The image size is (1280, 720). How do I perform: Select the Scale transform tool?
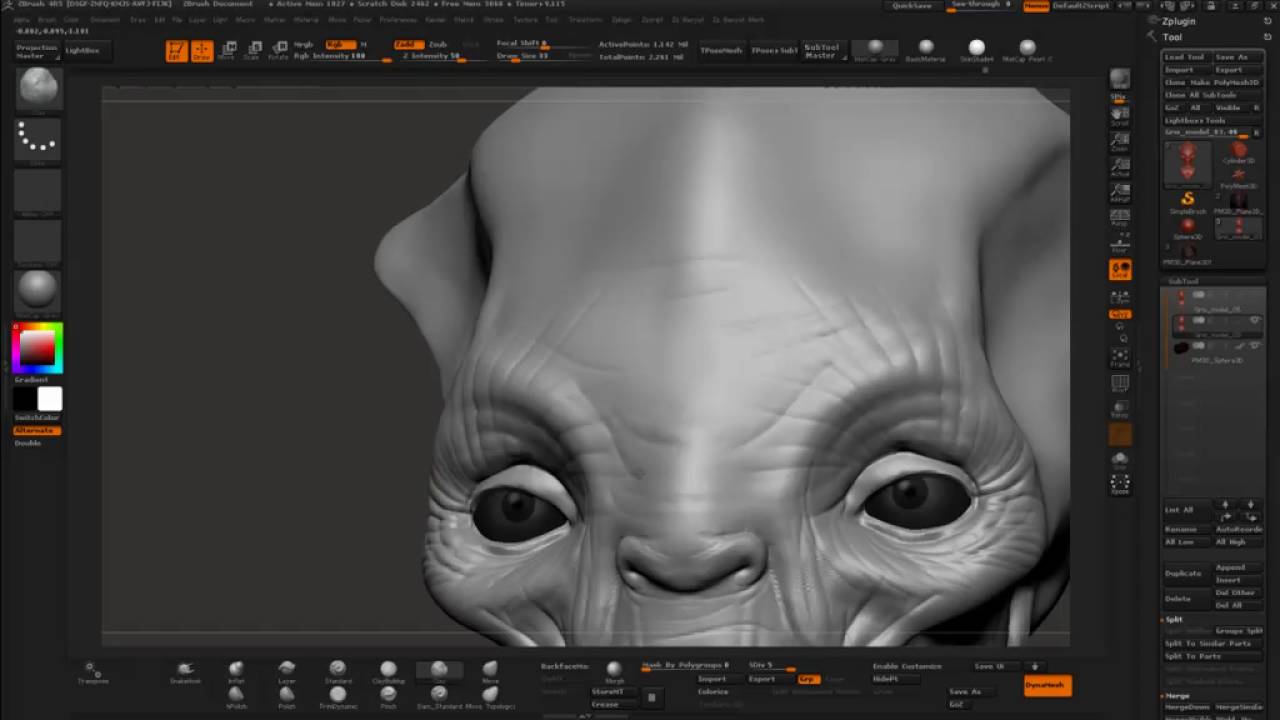click(254, 50)
